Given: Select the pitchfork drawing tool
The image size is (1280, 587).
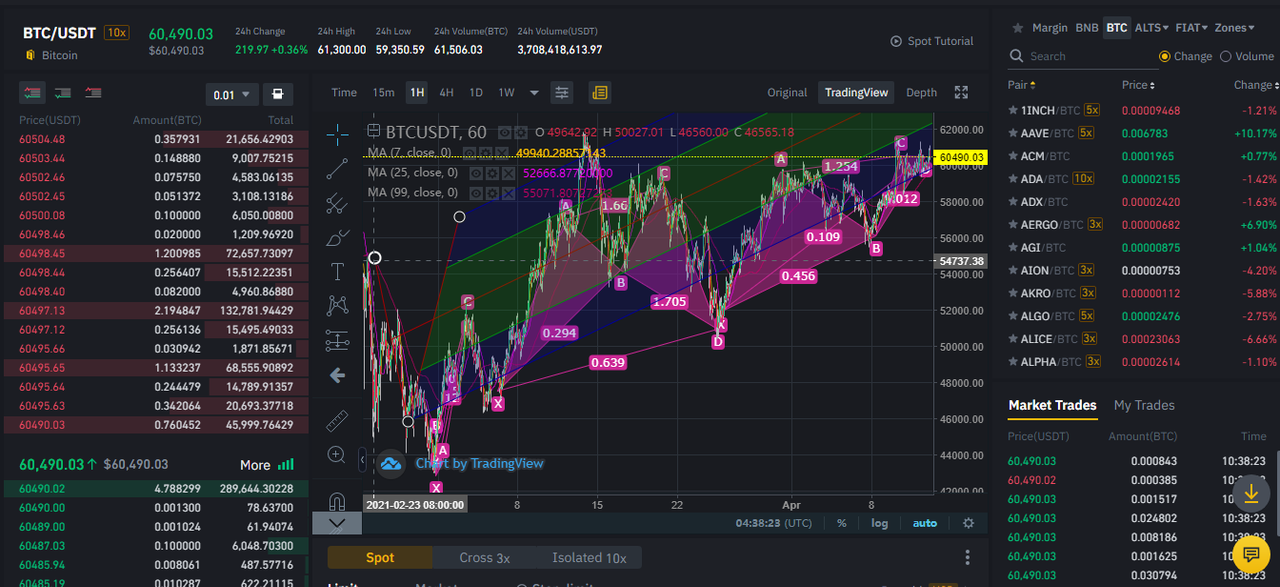Looking at the screenshot, I should click(338, 203).
